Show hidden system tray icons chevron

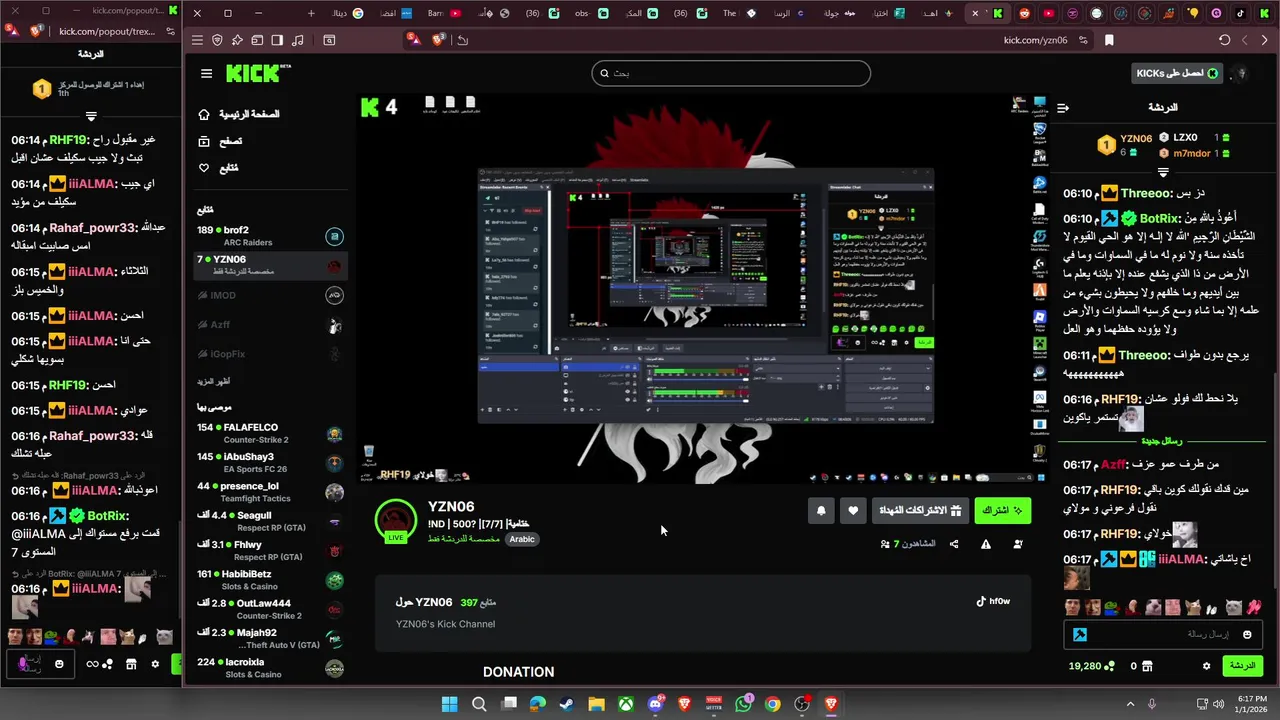click(1131, 704)
